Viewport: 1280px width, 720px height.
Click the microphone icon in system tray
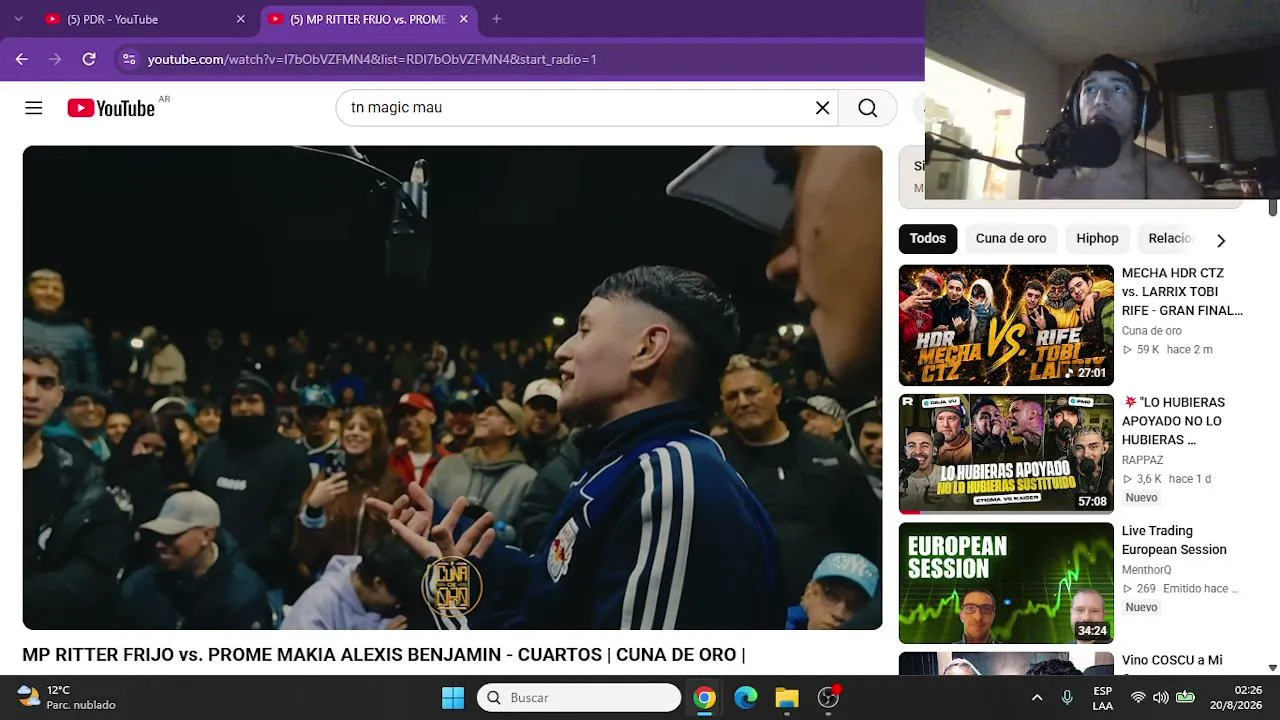(1067, 698)
